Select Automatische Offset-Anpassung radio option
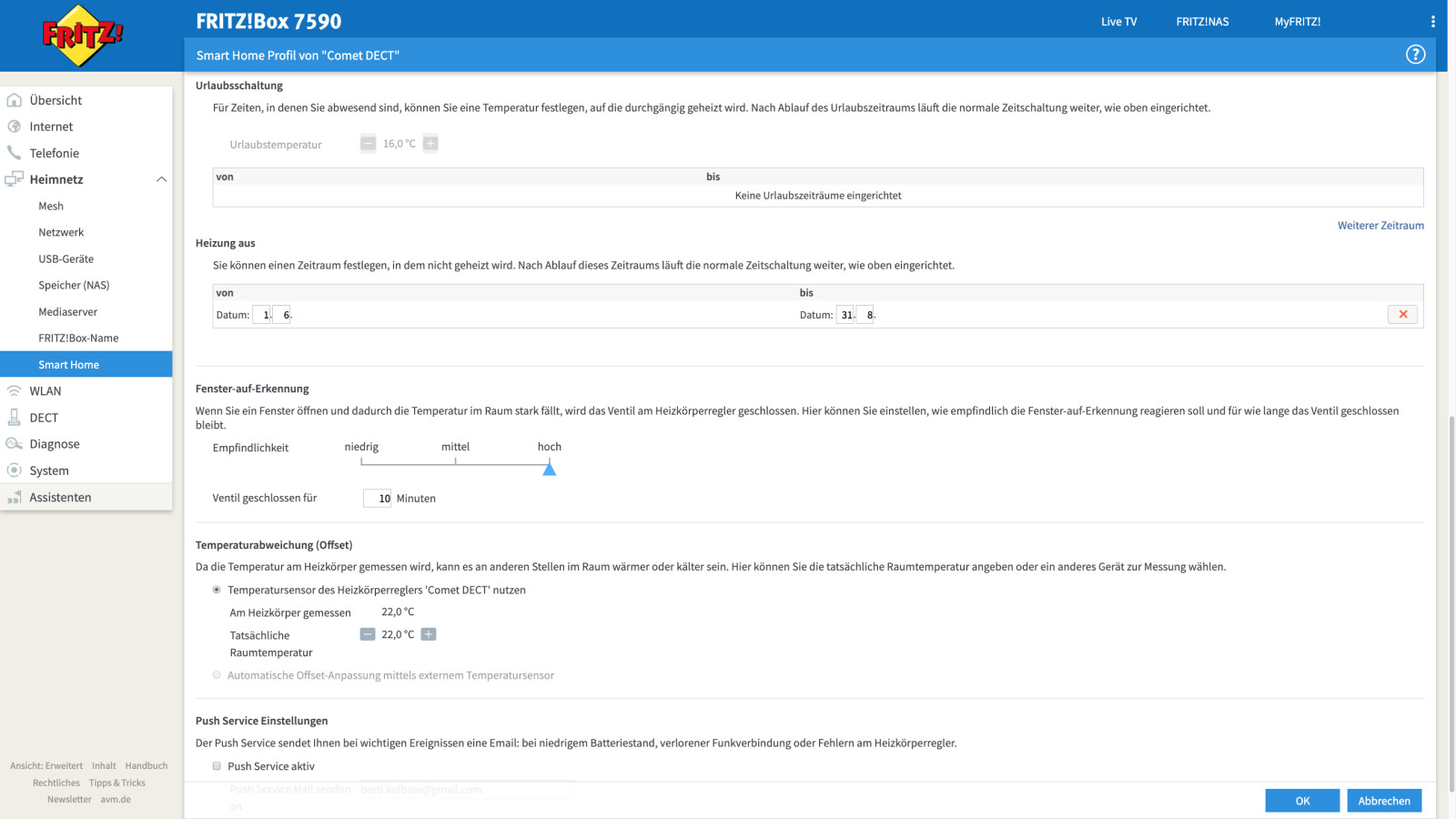 coord(217,675)
